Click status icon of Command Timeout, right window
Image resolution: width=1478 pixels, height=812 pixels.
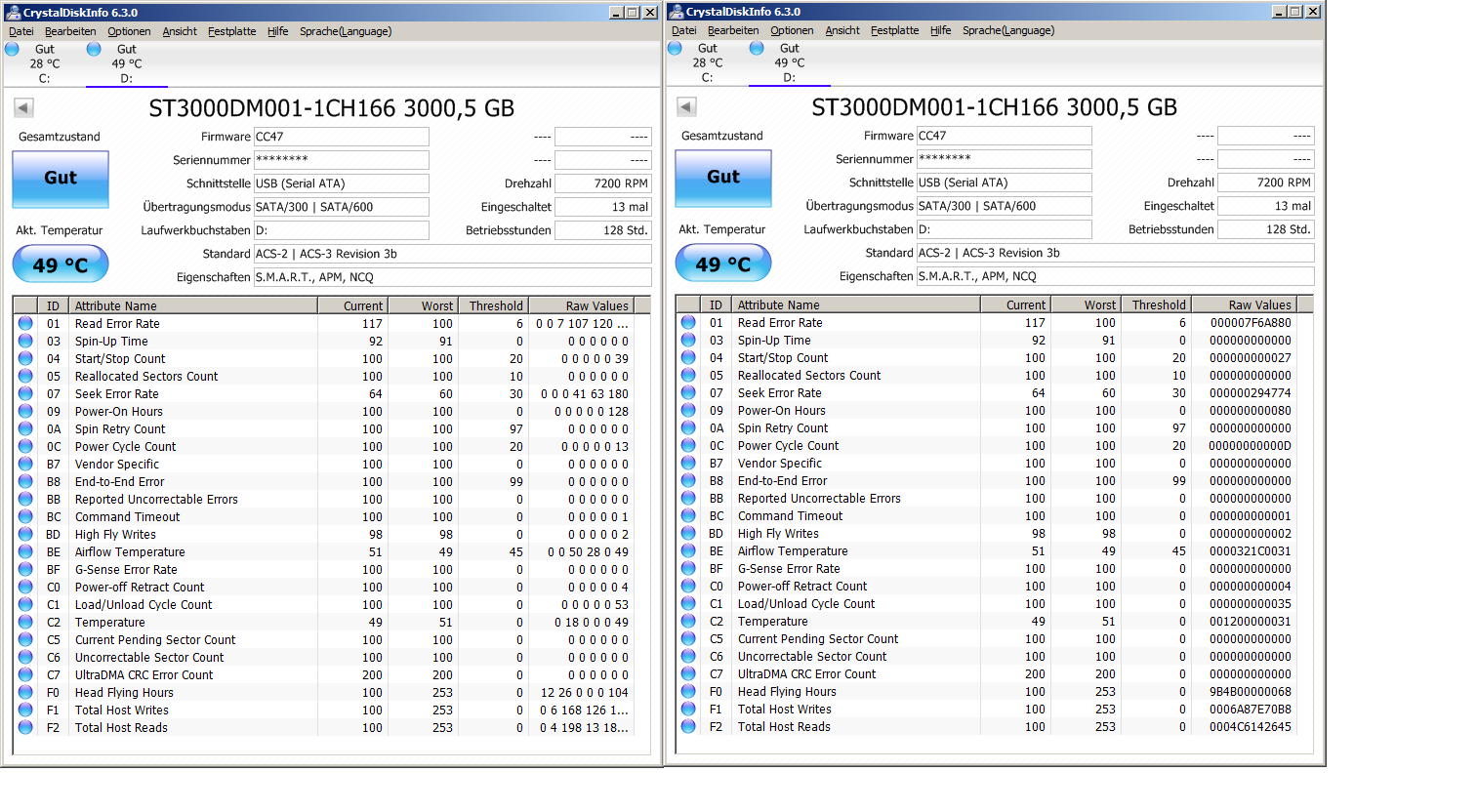(688, 515)
